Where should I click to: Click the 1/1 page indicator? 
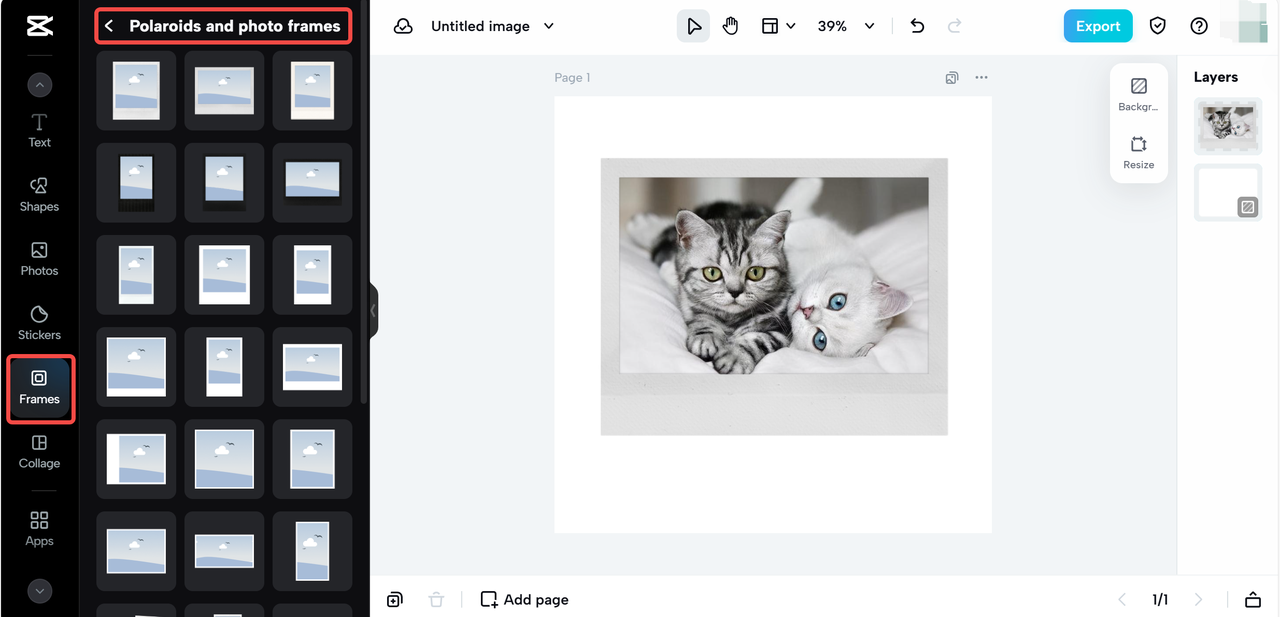coord(1160,600)
